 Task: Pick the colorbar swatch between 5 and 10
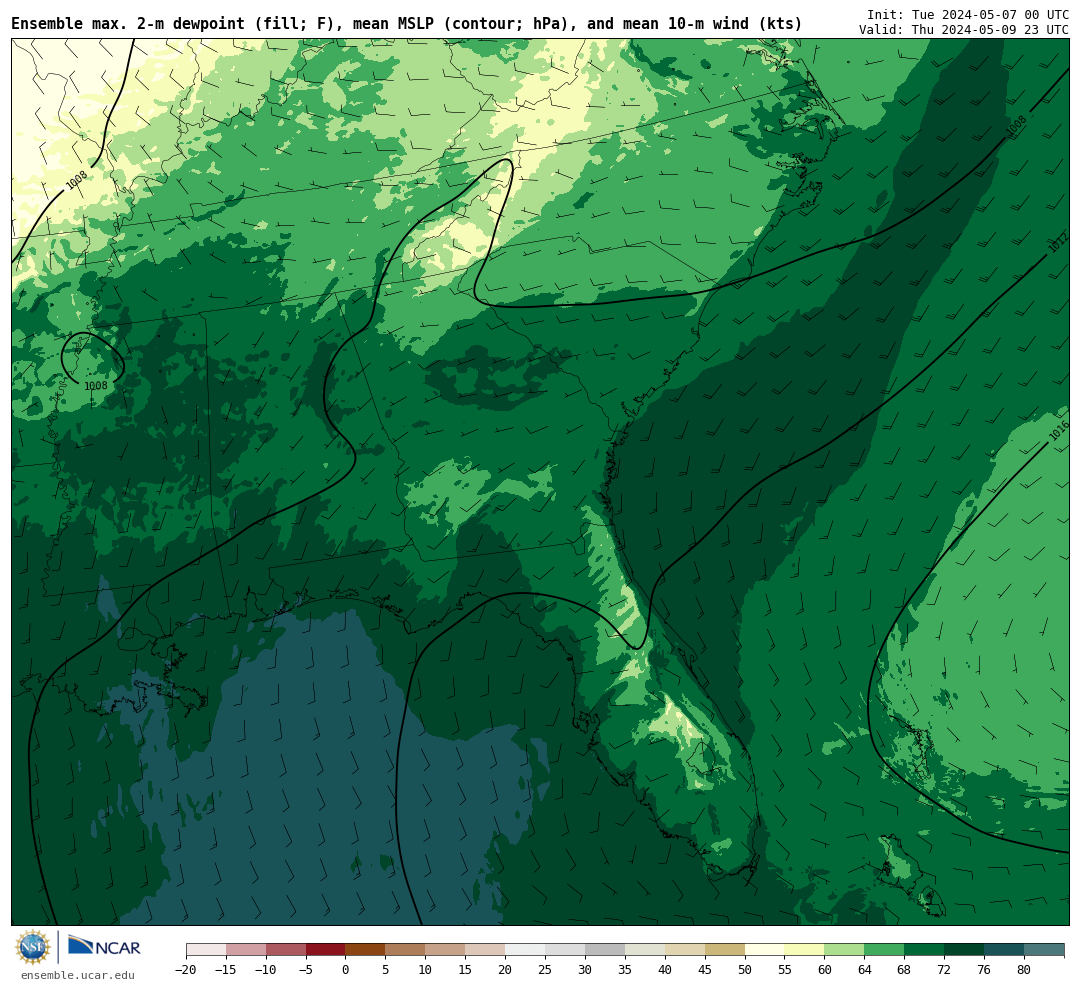click(405, 950)
